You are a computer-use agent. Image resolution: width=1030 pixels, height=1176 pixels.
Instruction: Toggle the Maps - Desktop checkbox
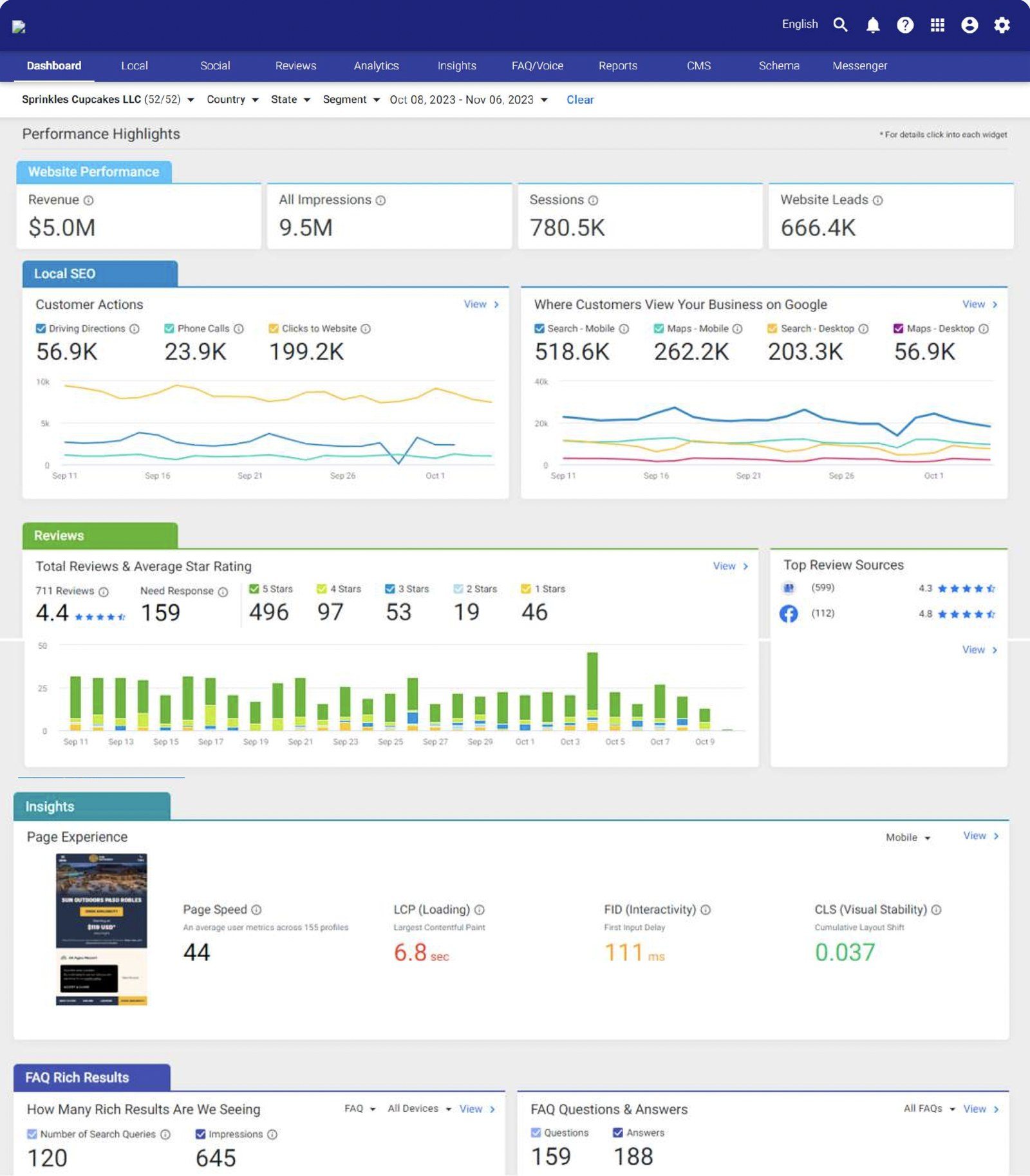(899, 328)
